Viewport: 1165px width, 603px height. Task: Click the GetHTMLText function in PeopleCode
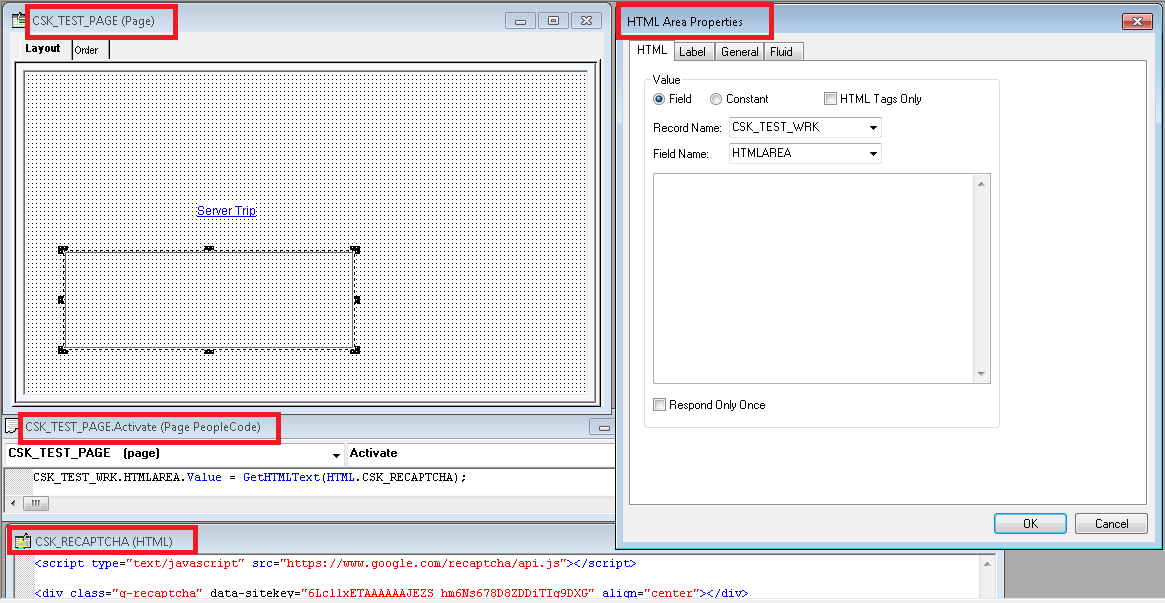282,477
